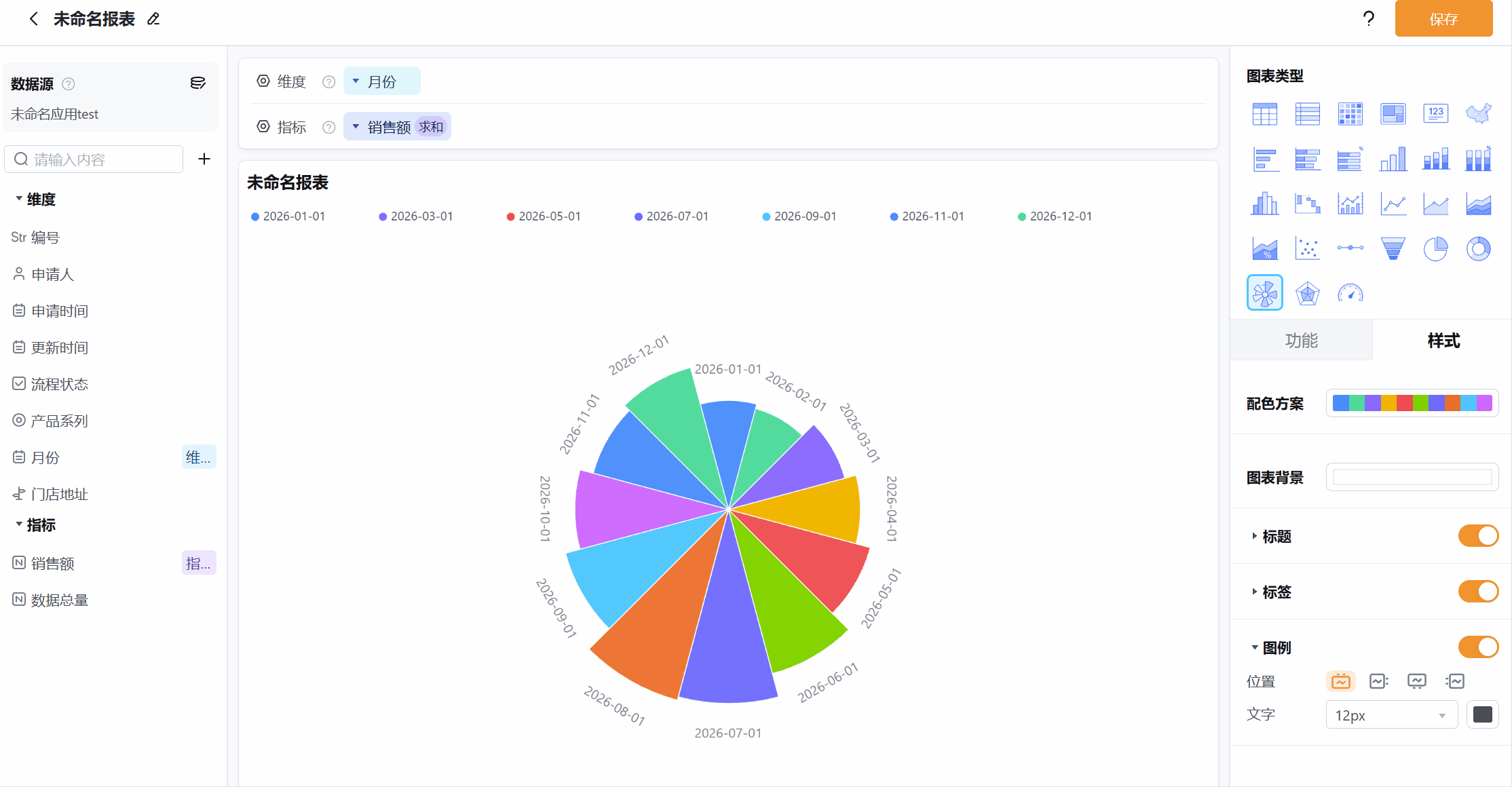The image size is (1512, 787).
Task: Switch to the donut chart type
Action: tap(1479, 248)
